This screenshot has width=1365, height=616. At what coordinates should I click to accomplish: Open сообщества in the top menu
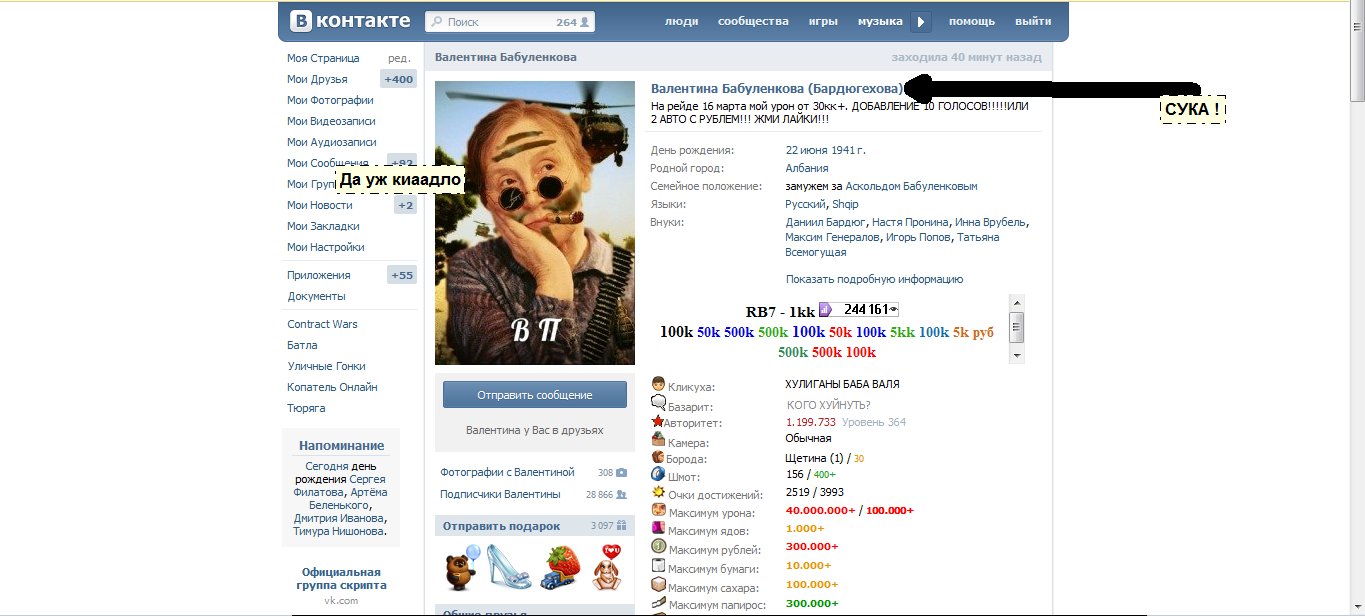coord(753,21)
